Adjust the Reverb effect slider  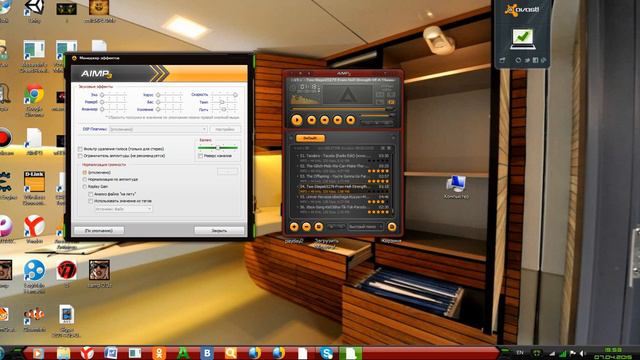click(113, 102)
